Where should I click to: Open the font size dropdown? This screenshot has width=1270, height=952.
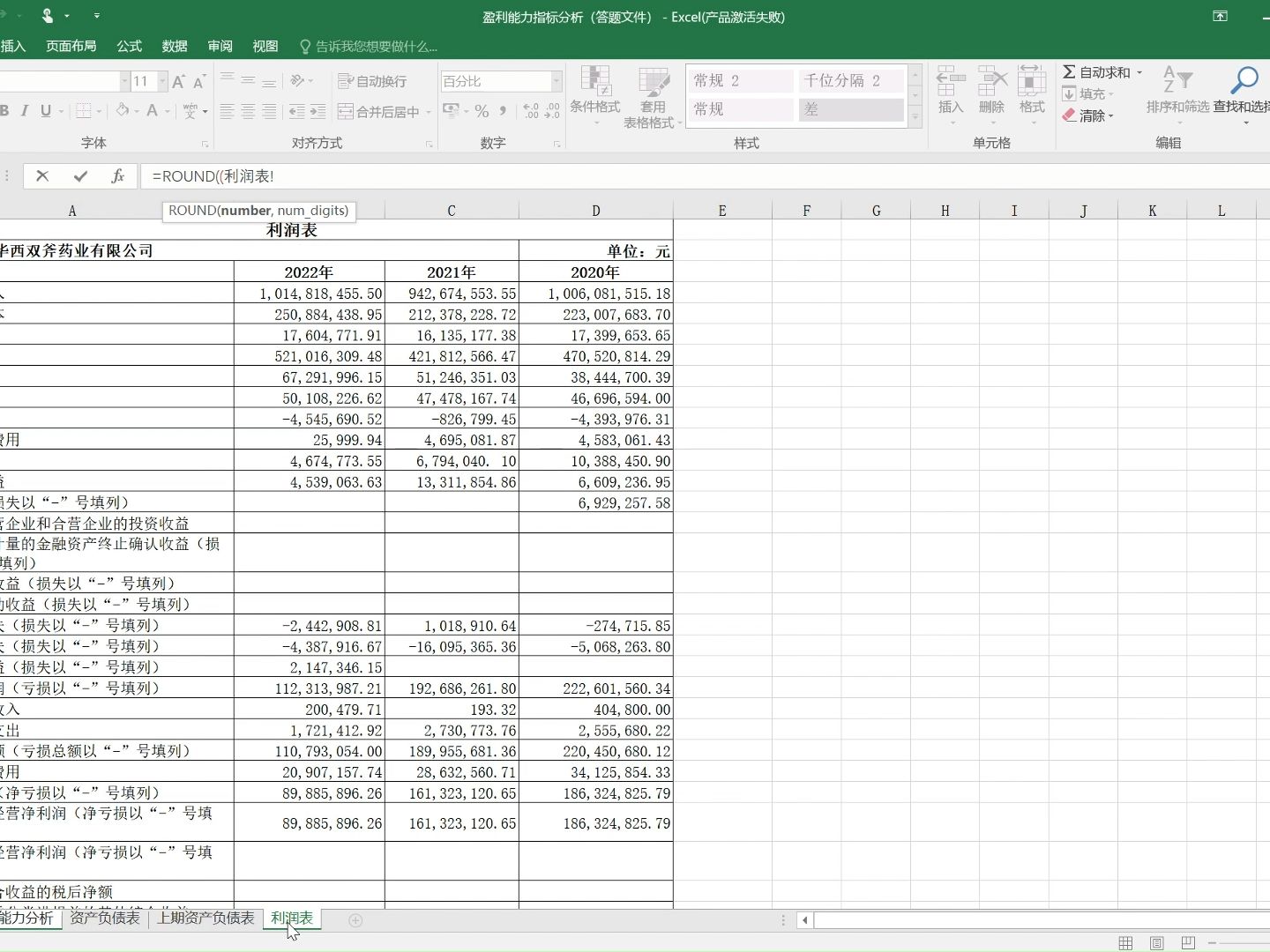tap(162, 81)
